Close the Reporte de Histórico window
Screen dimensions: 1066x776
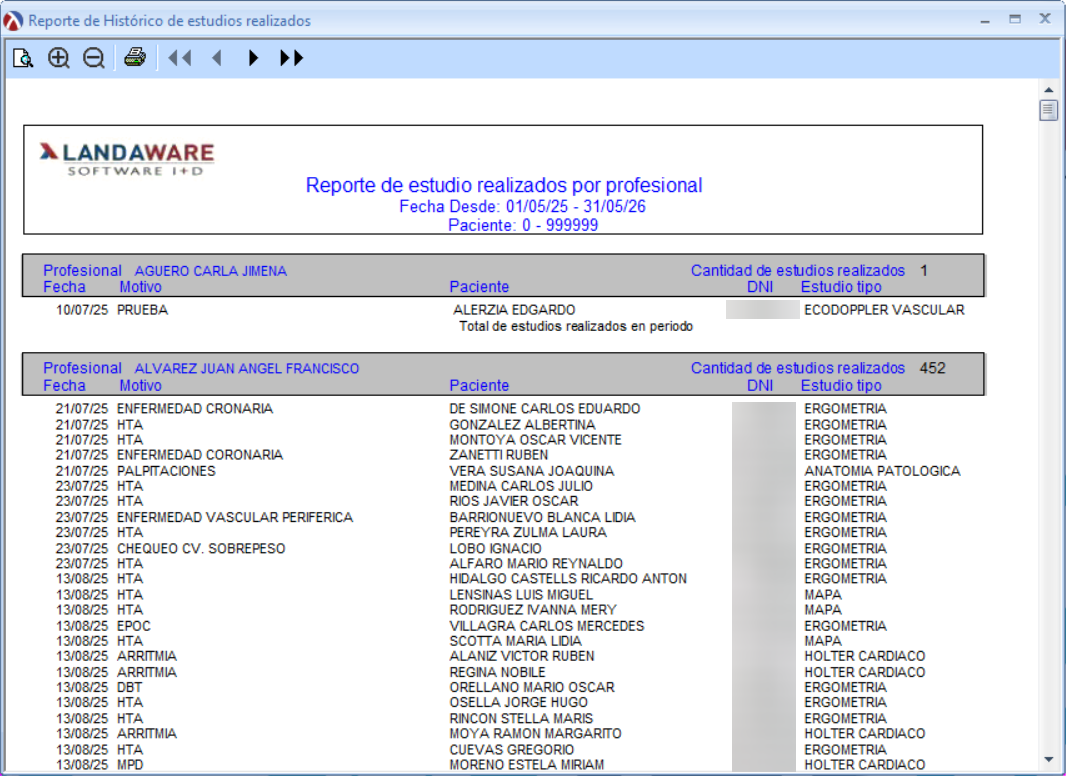[x=1046, y=19]
